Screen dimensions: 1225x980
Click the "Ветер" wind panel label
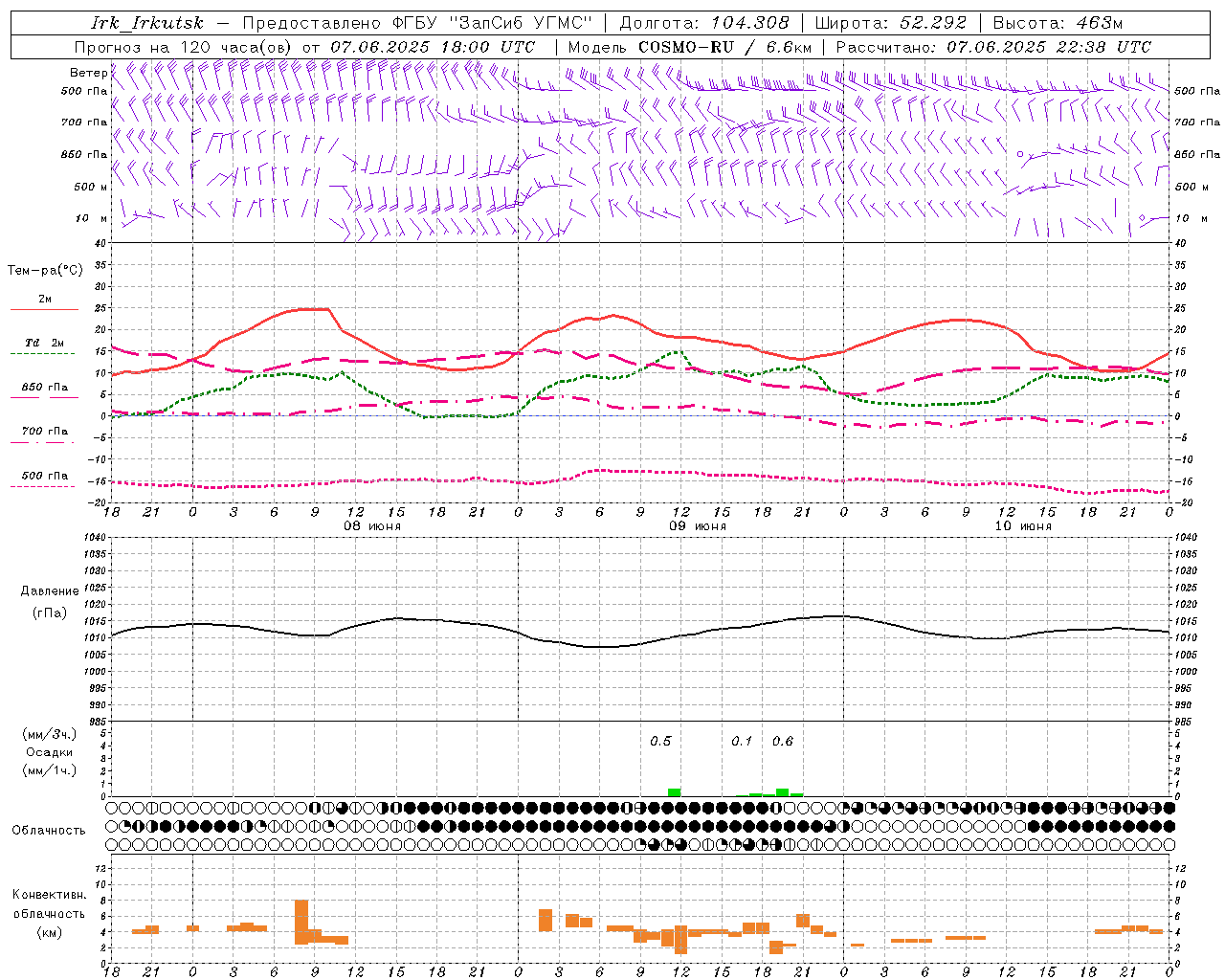(x=89, y=73)
